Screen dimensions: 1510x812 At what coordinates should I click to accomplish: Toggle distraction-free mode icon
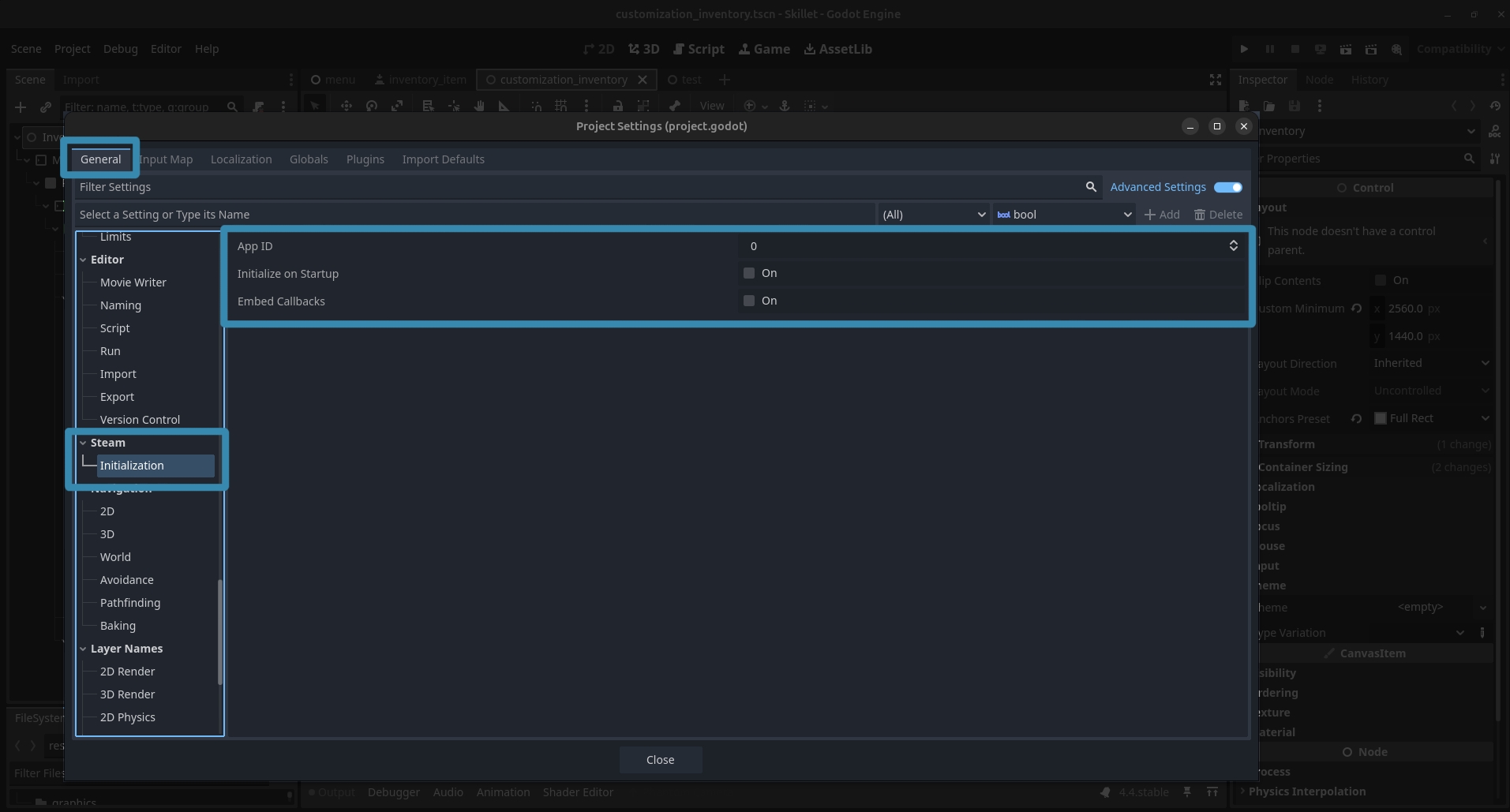point(1216,80)
